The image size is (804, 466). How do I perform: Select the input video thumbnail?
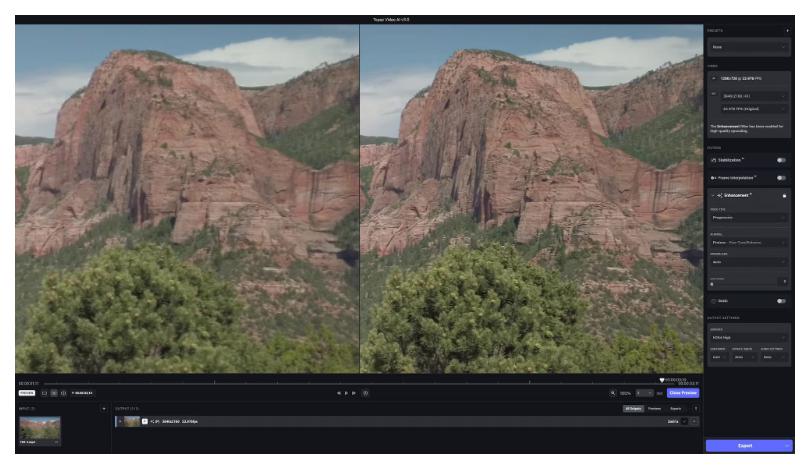point(40,429)
